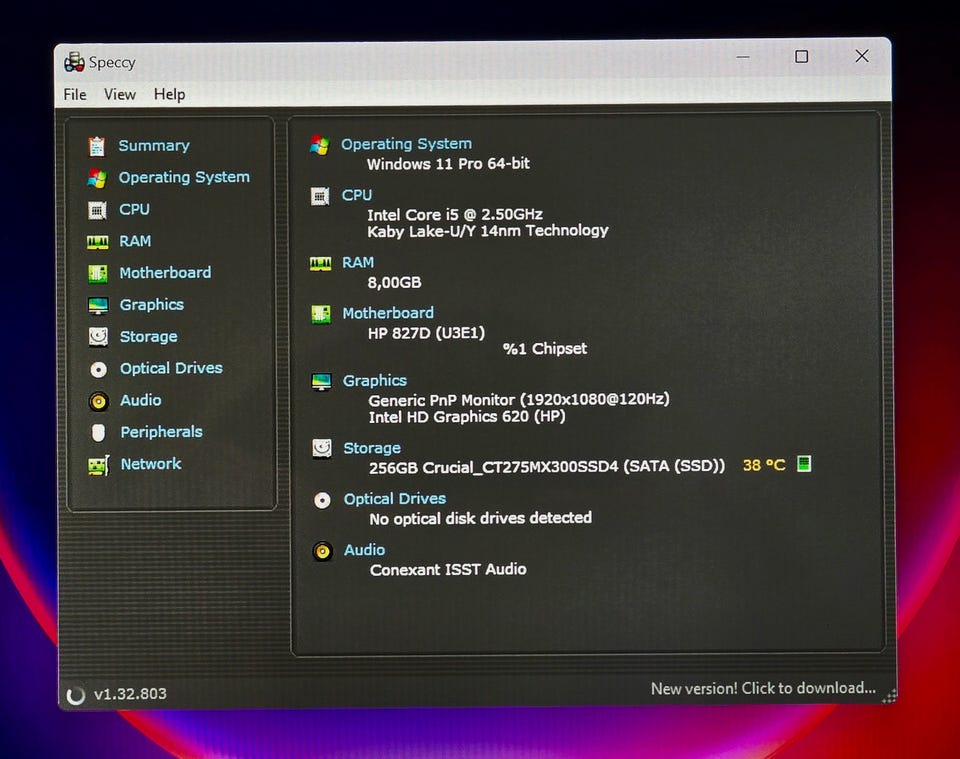The height and width of the screenshot is (759, 960).
Task: Switch to the CPU section in sidebar
Action: [134, 209]
